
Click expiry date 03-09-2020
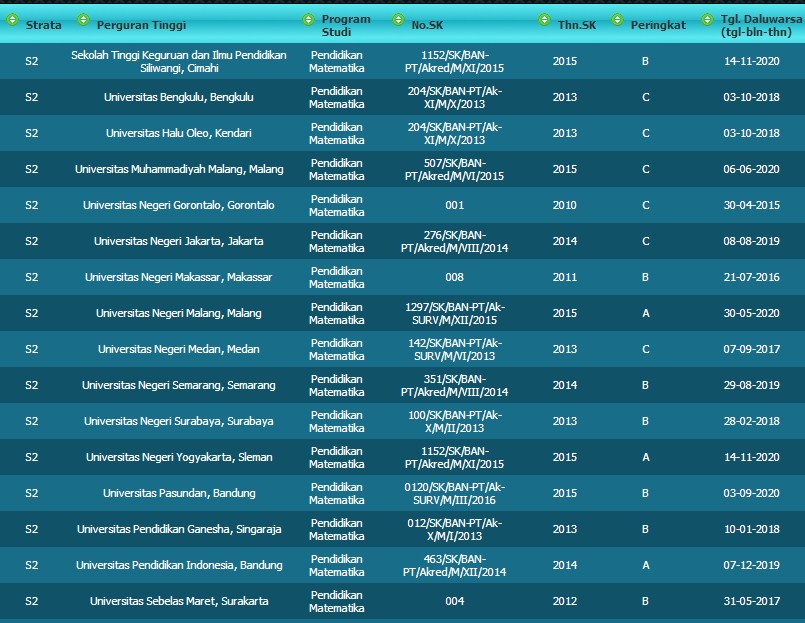[x=751, y=493]
